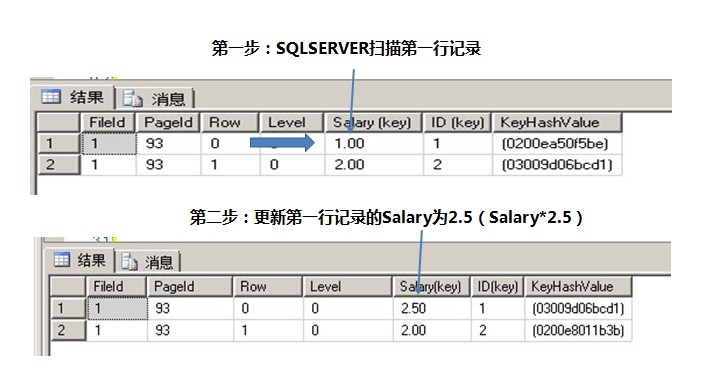Click the Salary cell showing 1.00
Image resolution: width=713 pixels, height=392 pixels.
coord(374,144)
